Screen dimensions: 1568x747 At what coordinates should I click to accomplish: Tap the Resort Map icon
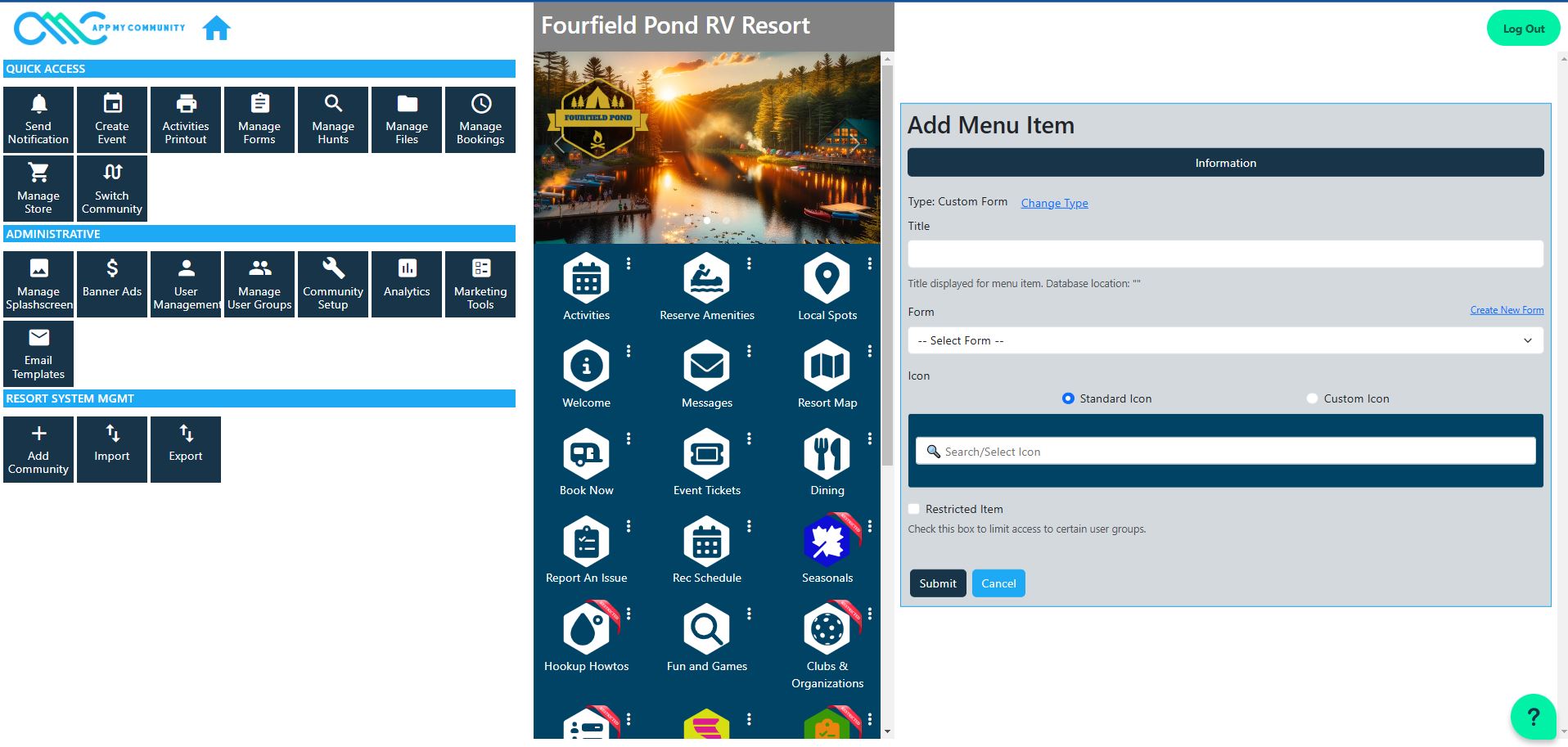(x=827, y=366)
